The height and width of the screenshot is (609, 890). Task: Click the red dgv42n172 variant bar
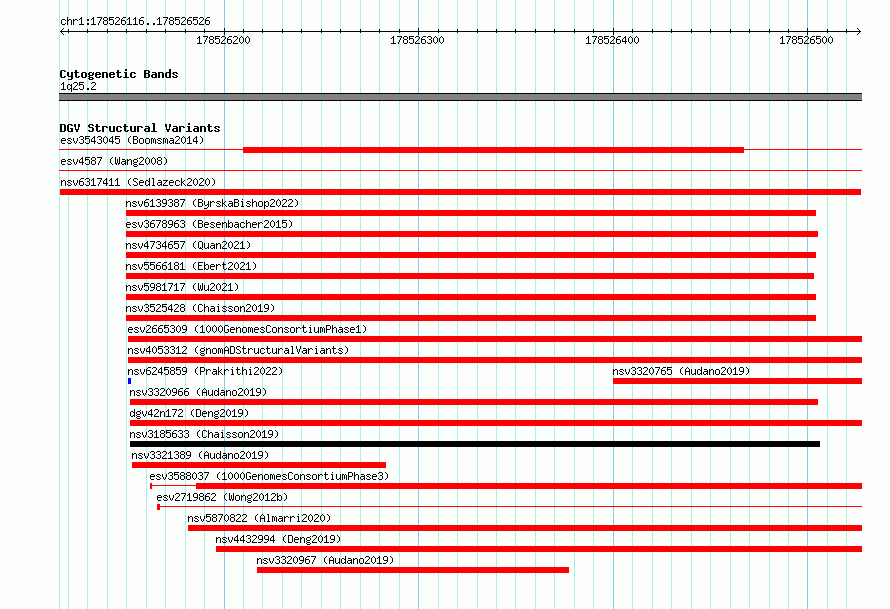496,423
